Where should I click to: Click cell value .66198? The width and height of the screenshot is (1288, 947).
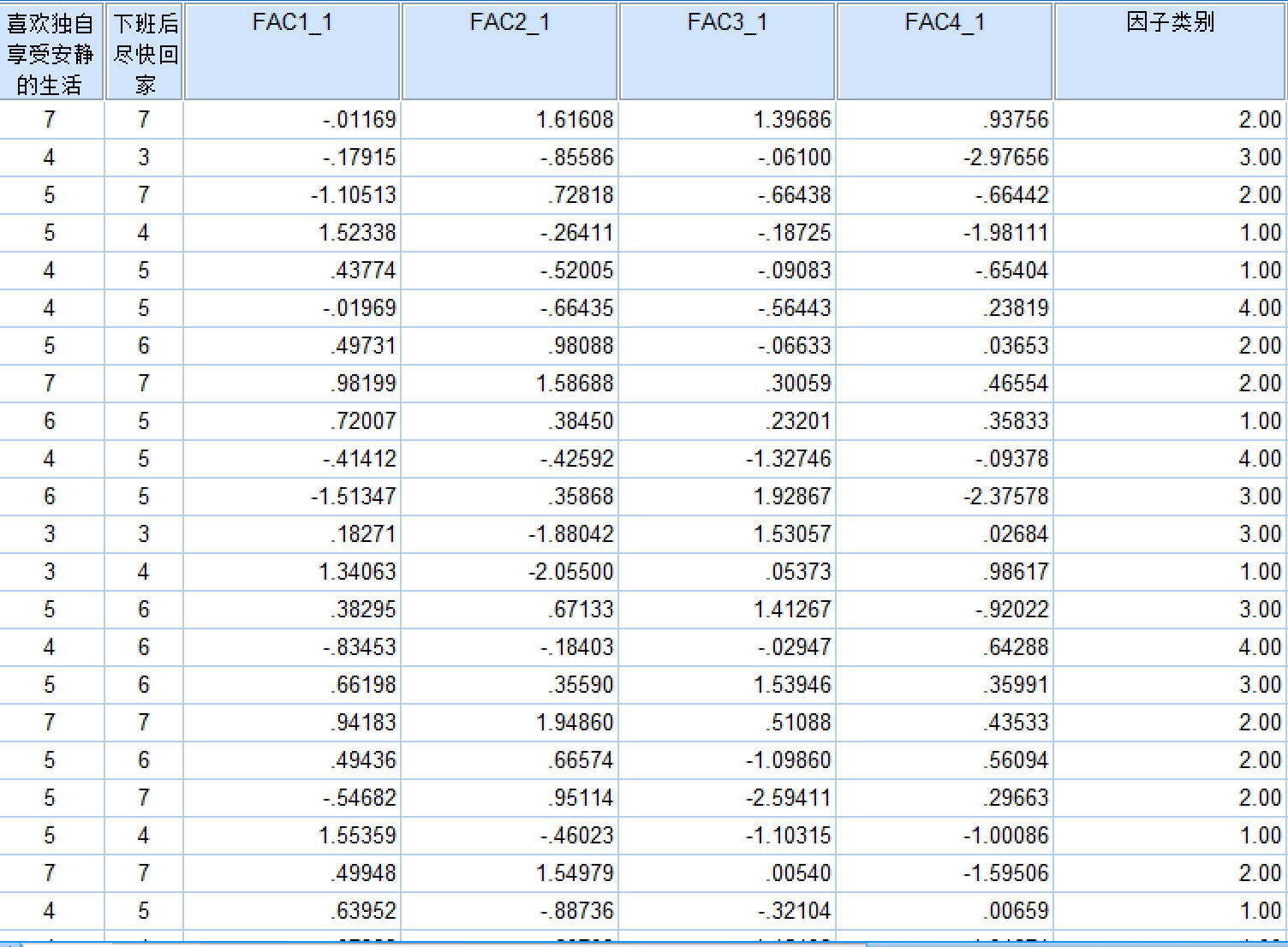[363, 685]
